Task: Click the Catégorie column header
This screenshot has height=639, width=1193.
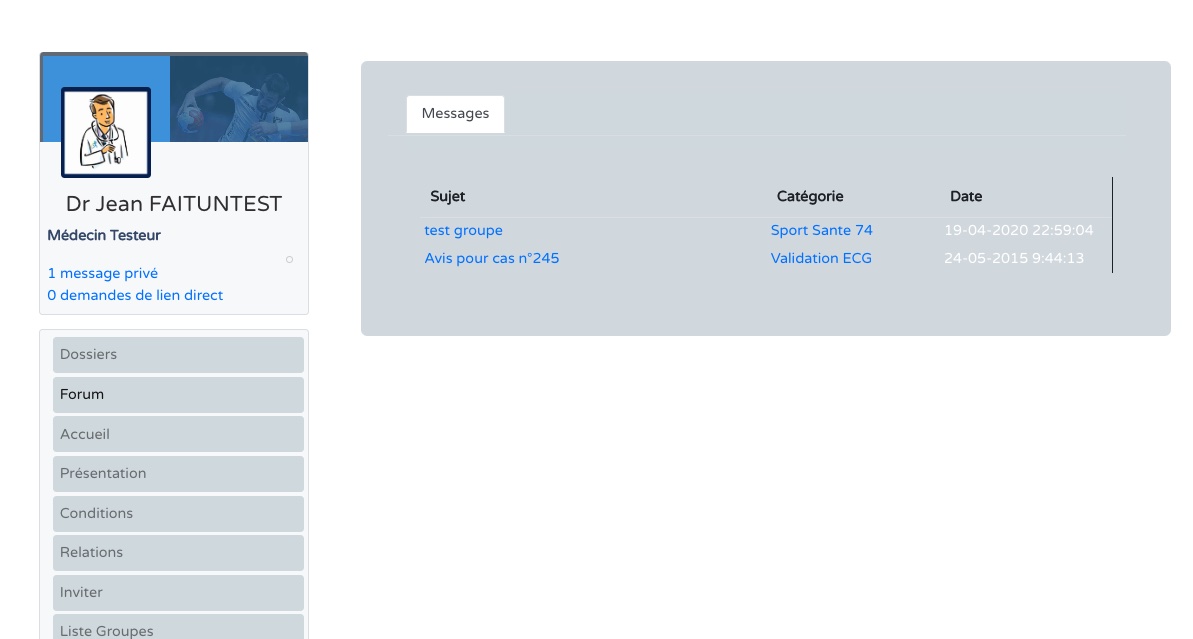Action: click(810, 196)
